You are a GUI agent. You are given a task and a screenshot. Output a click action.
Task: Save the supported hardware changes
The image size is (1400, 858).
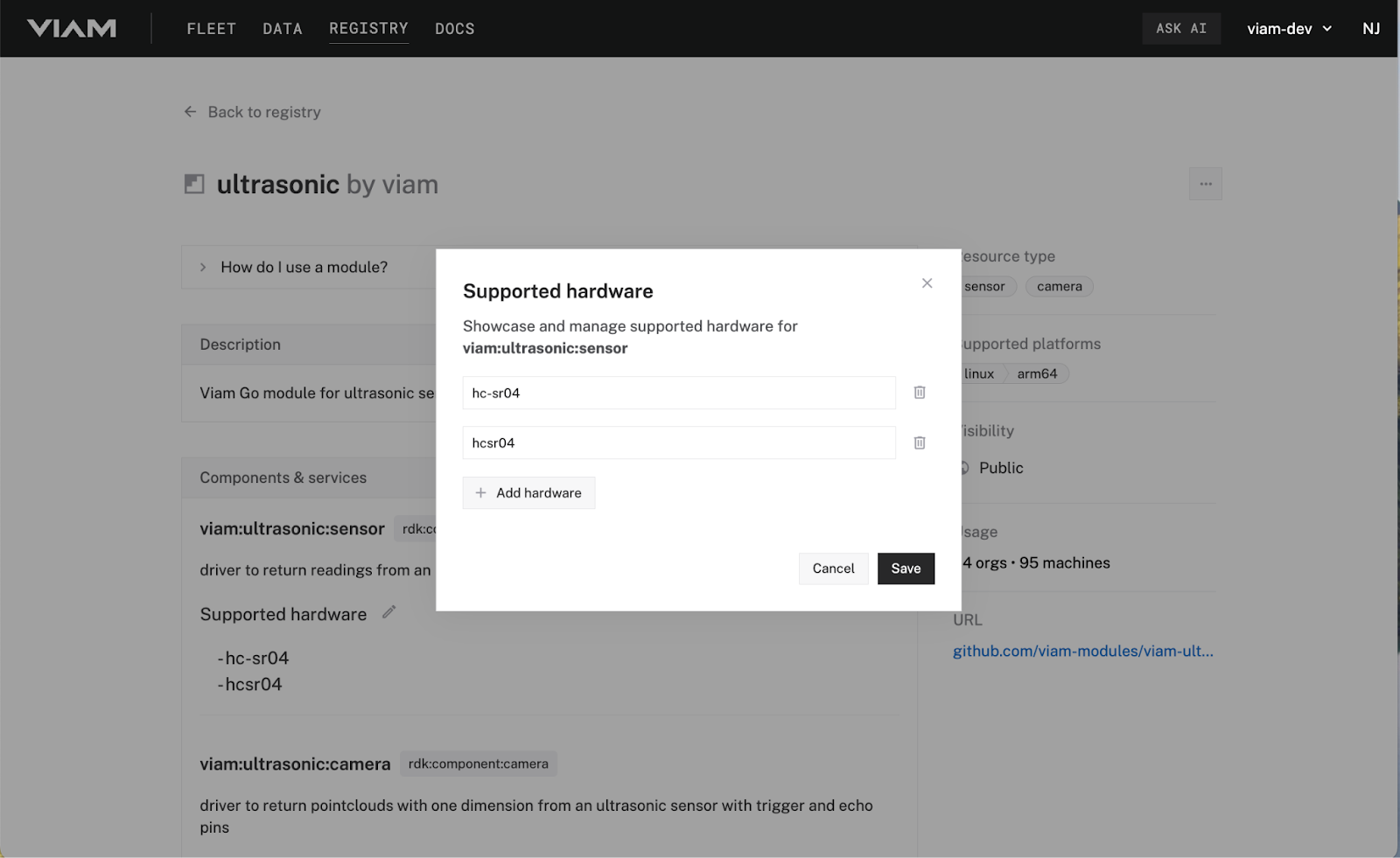(906, 569)
